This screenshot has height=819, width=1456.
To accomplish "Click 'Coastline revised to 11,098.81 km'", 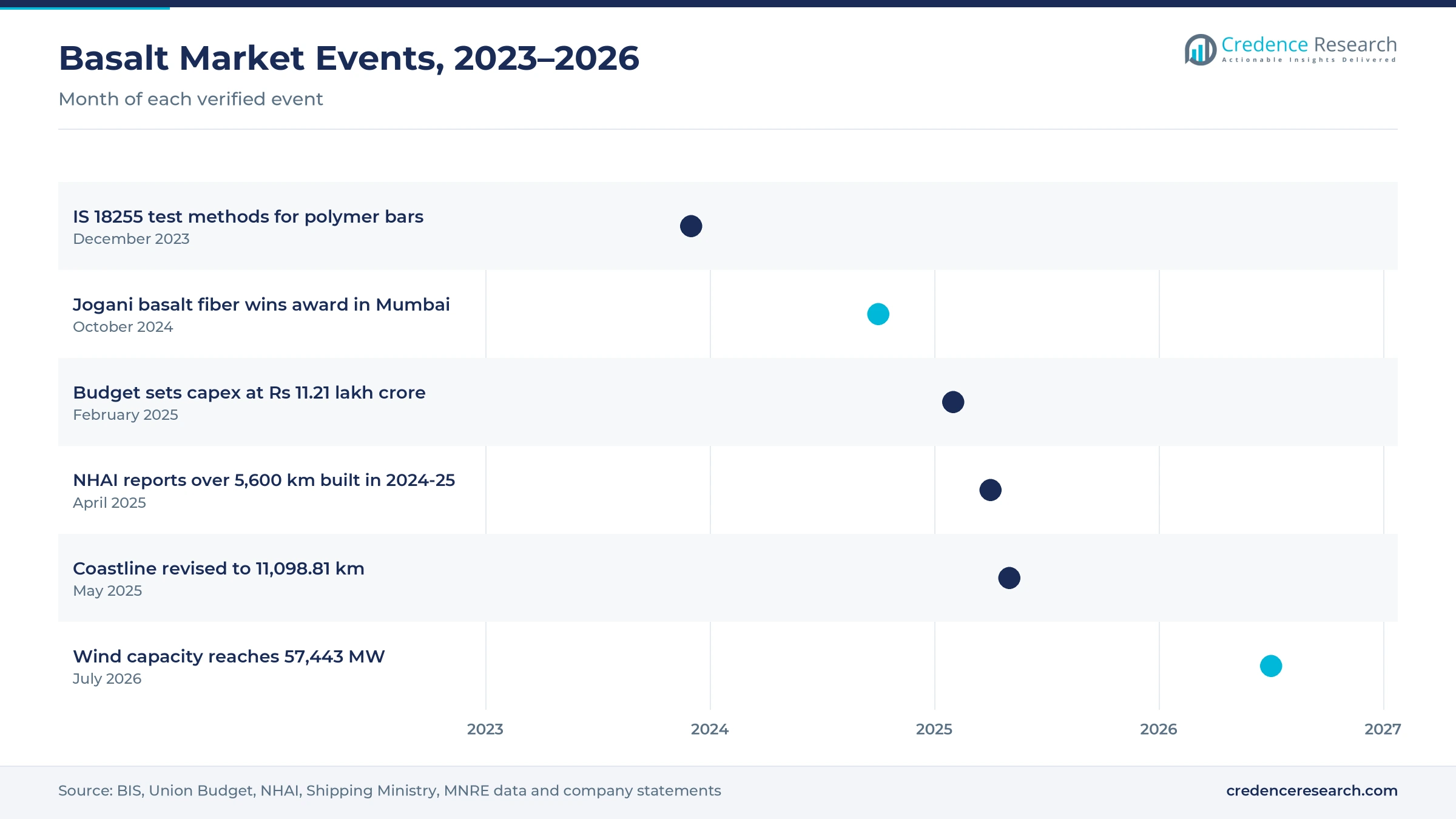I will [x=218, y=568].
